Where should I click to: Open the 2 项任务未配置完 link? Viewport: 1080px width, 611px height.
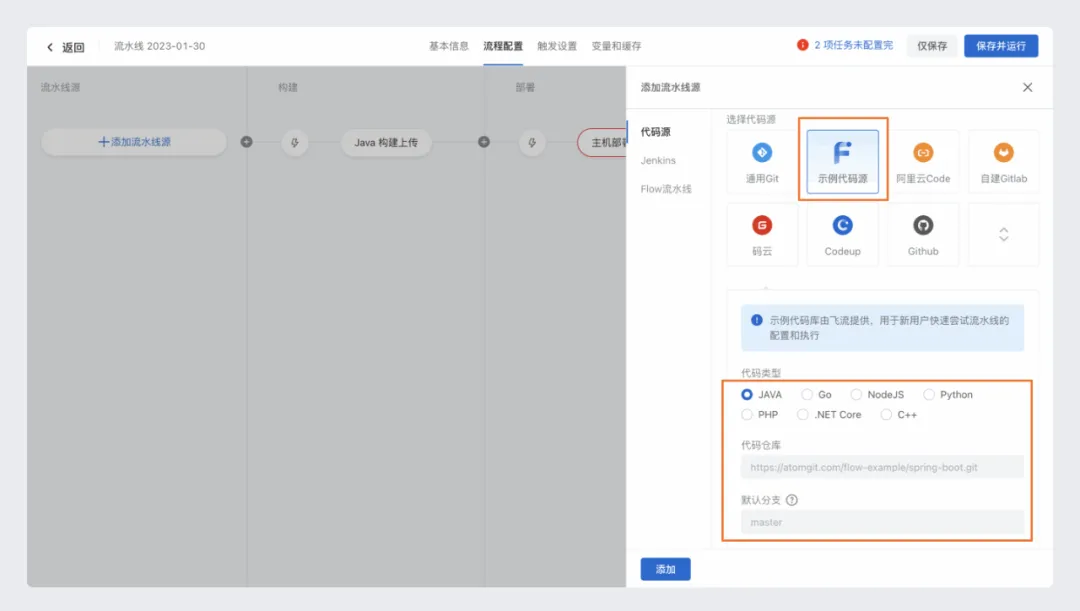tap(853, 45)
